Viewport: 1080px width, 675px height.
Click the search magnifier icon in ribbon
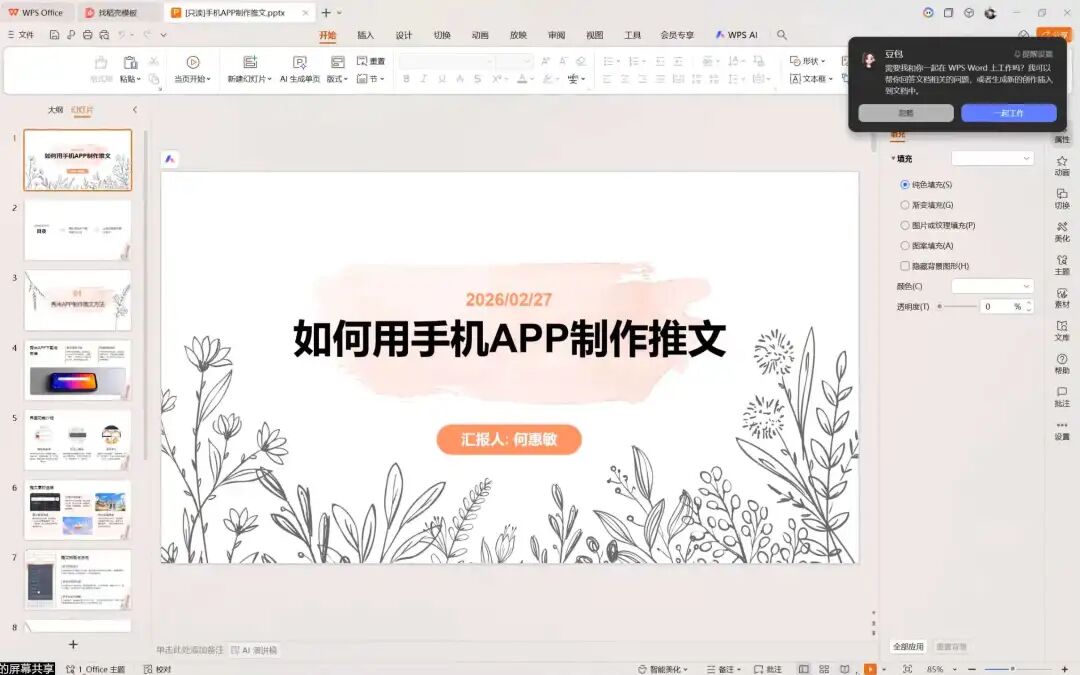click(x=782, y=34)
